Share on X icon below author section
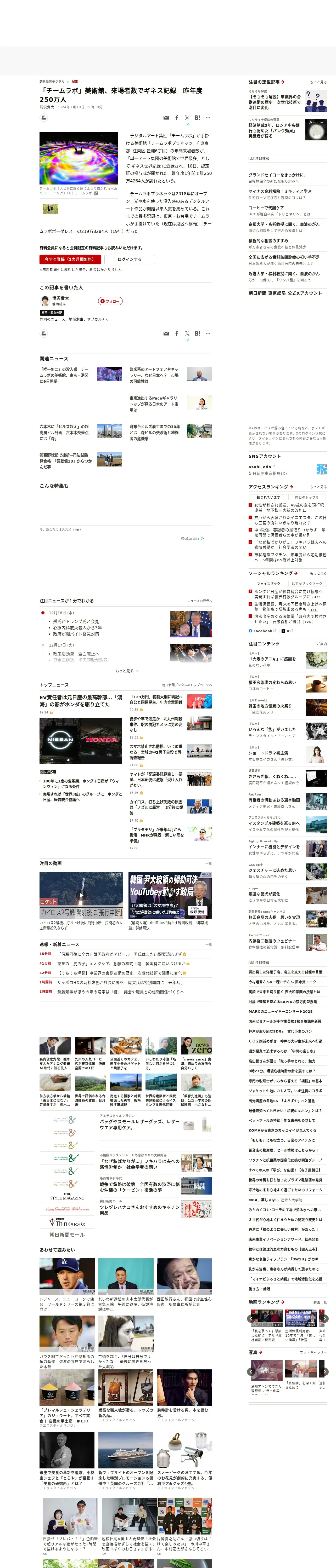The width and height of the screenshot is (336, 1568). [187, 333]
